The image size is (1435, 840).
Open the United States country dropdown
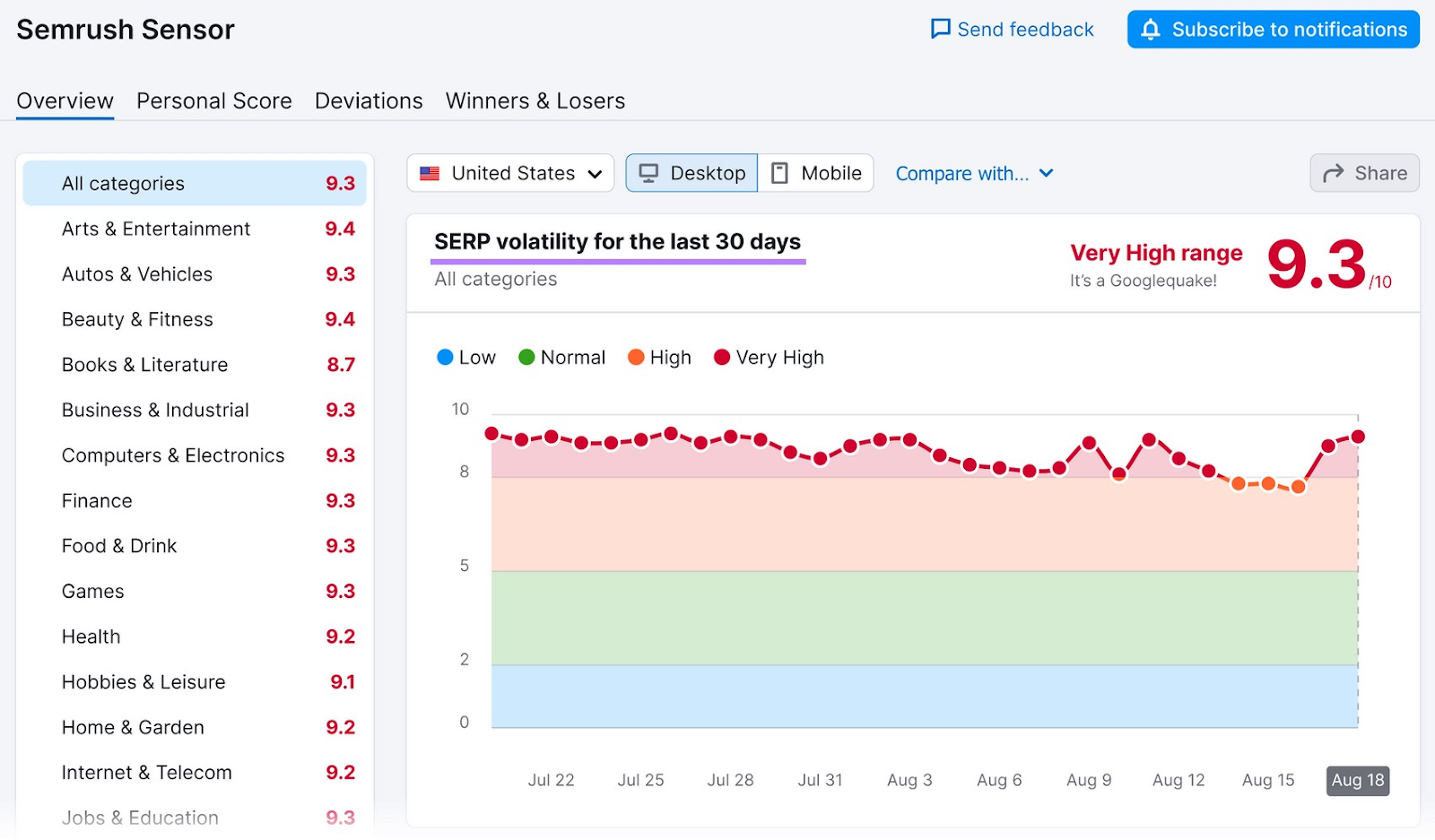(x=509, y=173)
